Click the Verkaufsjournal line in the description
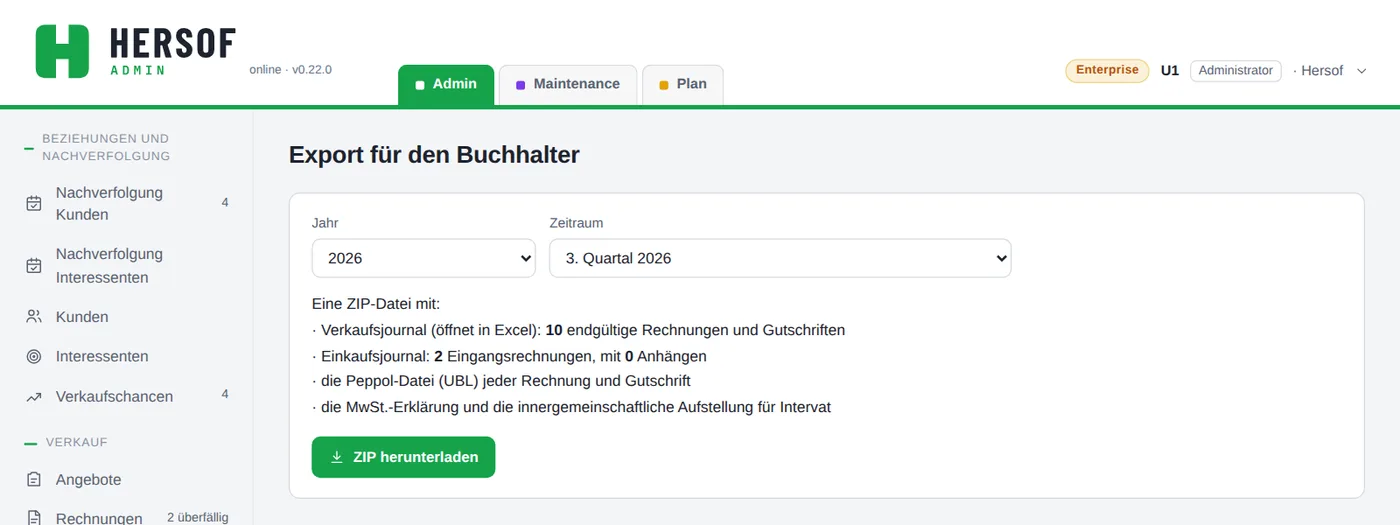Image resolution: width=1400 pixels, height=525 pixels. pos(578,330)
